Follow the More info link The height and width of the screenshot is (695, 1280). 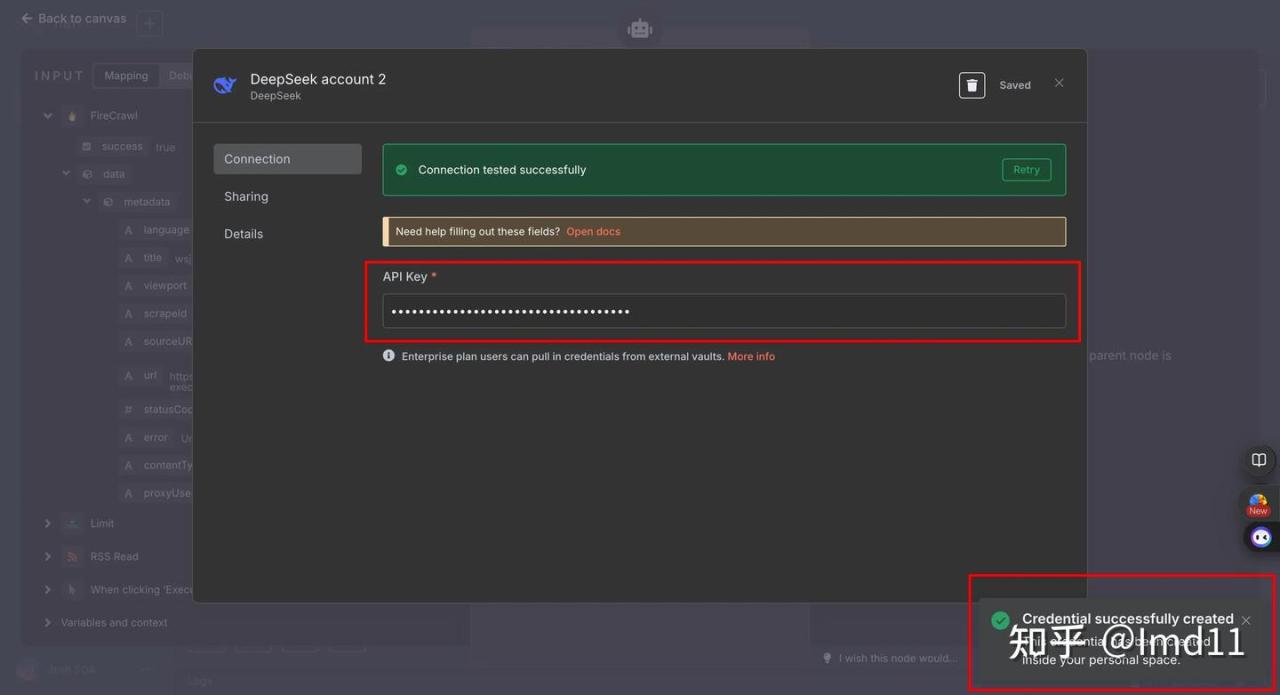click(751, 356)
